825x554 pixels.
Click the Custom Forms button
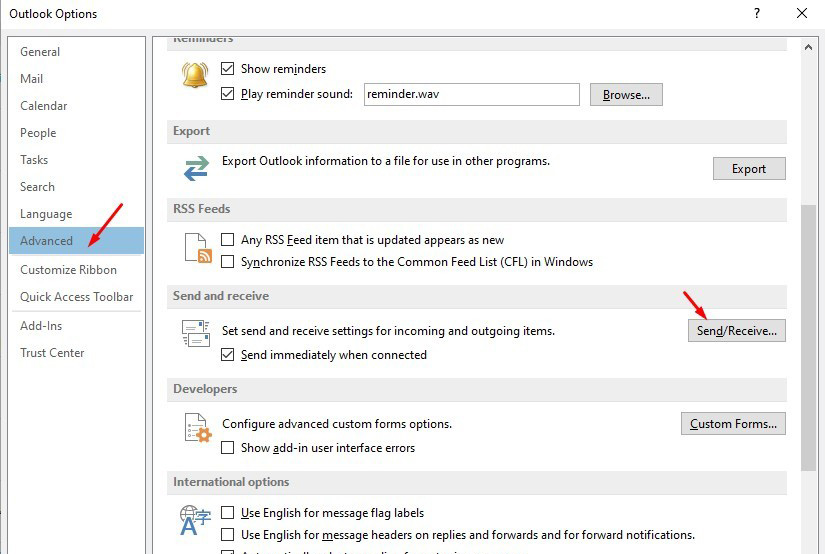[733, 424]
